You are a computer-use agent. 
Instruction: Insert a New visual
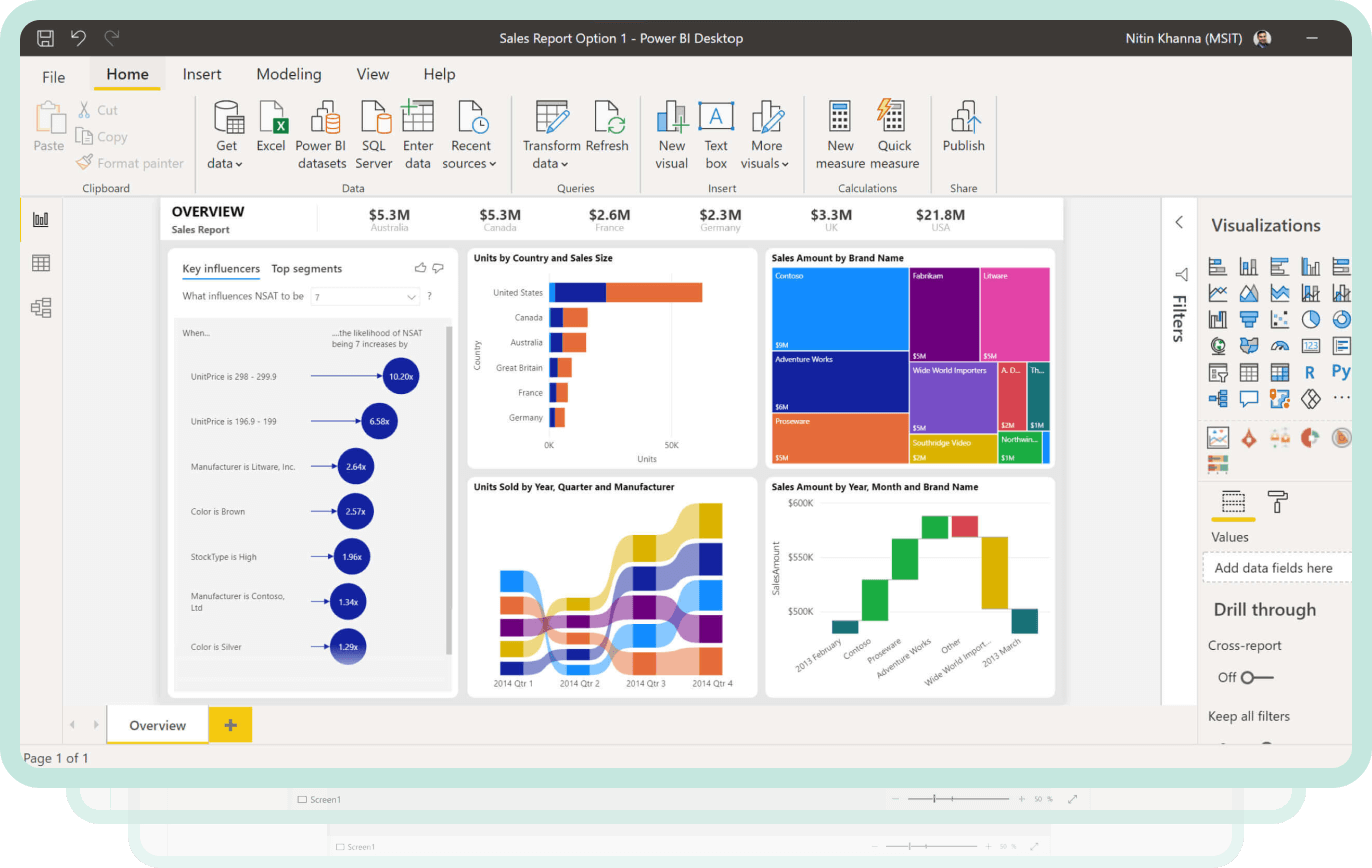point(671,135)
